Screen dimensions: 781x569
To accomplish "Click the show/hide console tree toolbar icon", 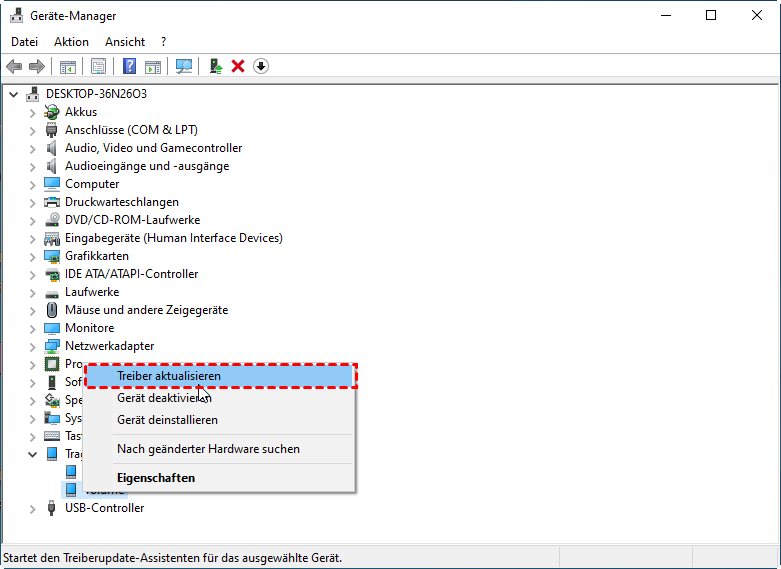I will (68, 66).
